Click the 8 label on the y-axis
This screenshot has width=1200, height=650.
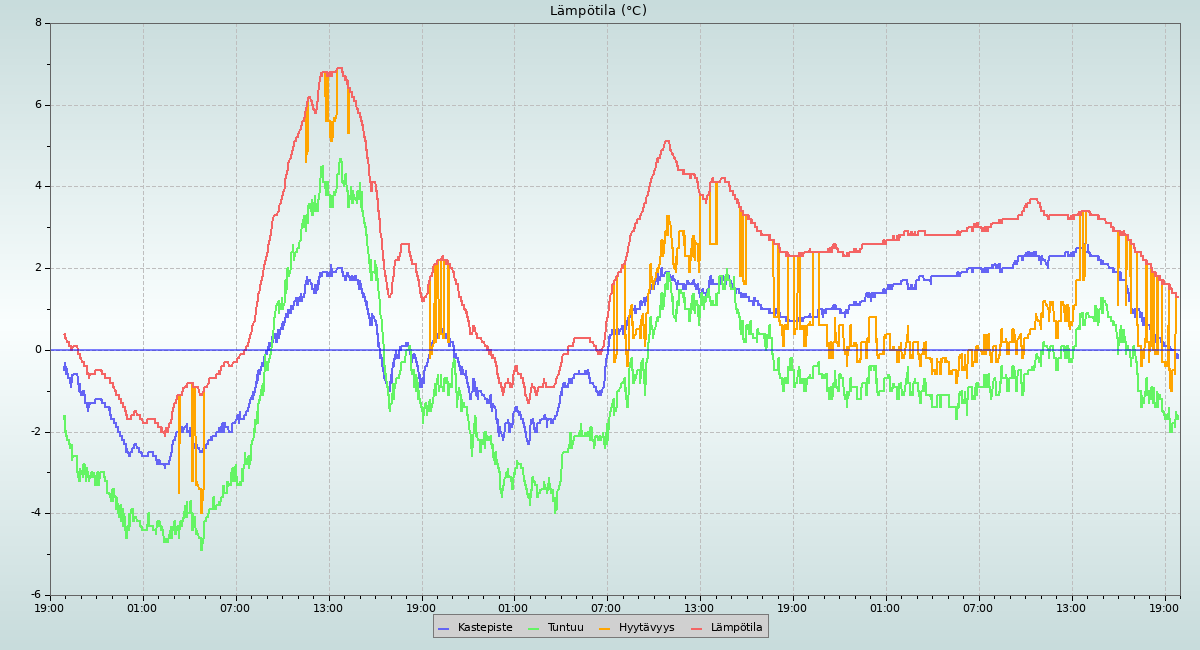pos(38,23)
